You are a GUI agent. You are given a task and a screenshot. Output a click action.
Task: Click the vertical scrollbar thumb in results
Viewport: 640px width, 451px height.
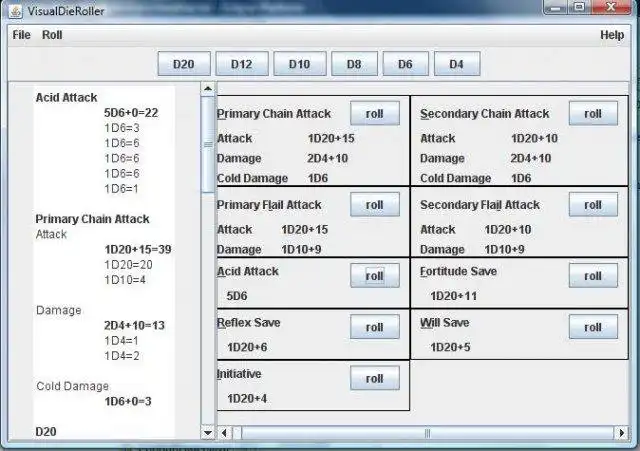point(208,144)
